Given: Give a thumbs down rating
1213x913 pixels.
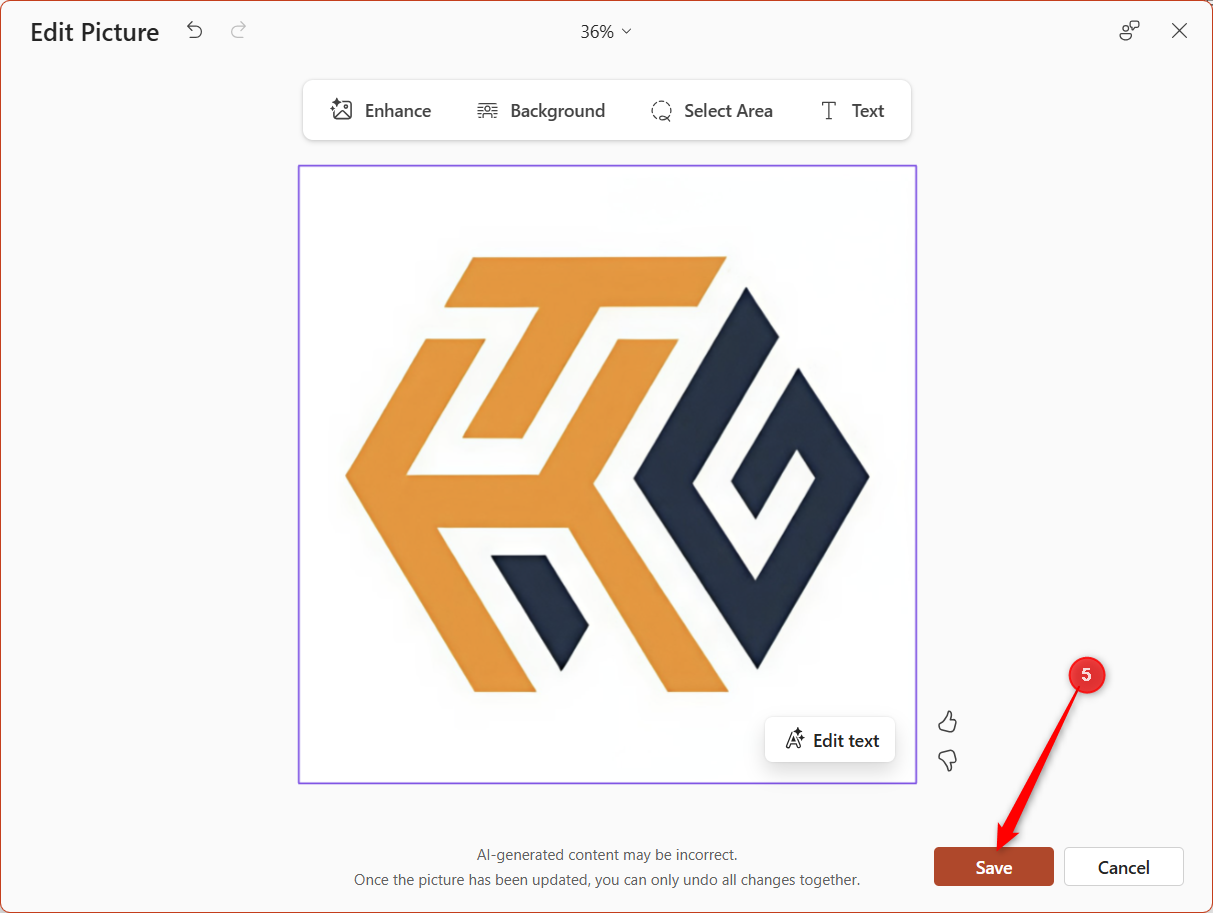Looking at the screenshot, I should pyautogui.click(x=948, y=761).
